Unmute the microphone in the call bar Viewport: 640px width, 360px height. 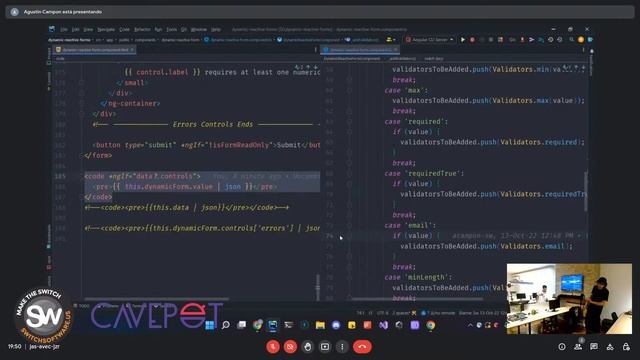point(273,347)
